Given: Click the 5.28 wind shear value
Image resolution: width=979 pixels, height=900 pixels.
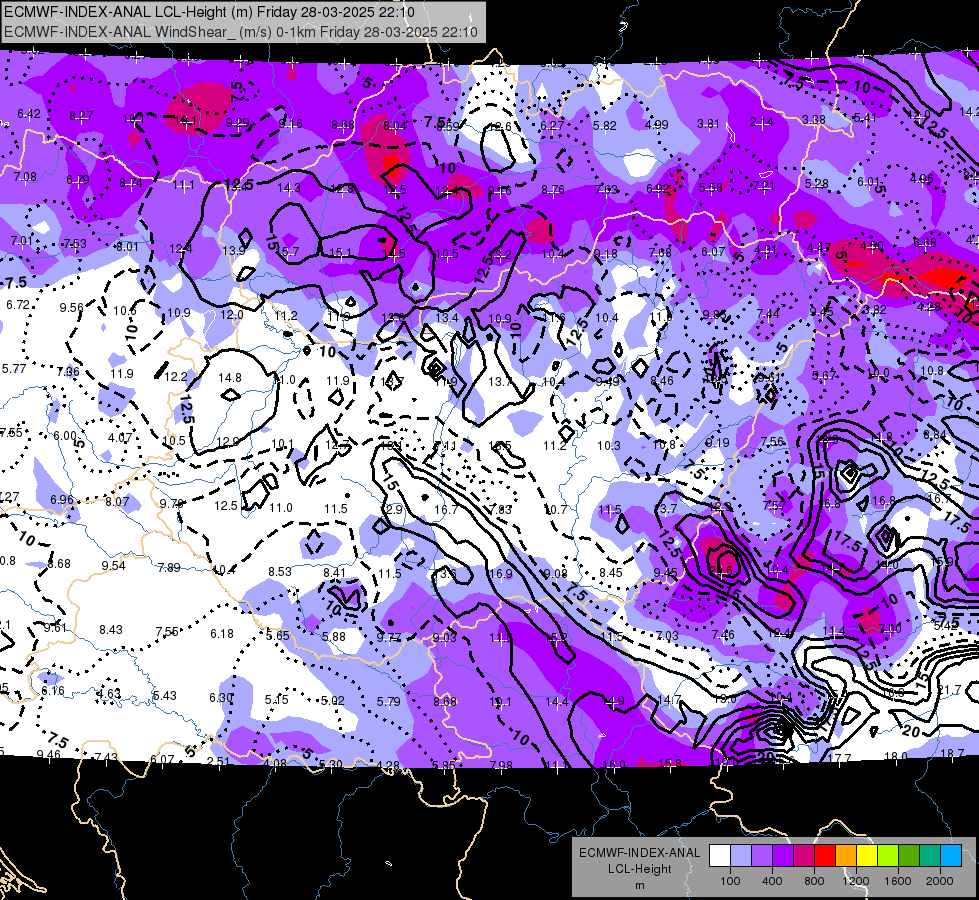Looking at the screenshot, I should 817,184.
